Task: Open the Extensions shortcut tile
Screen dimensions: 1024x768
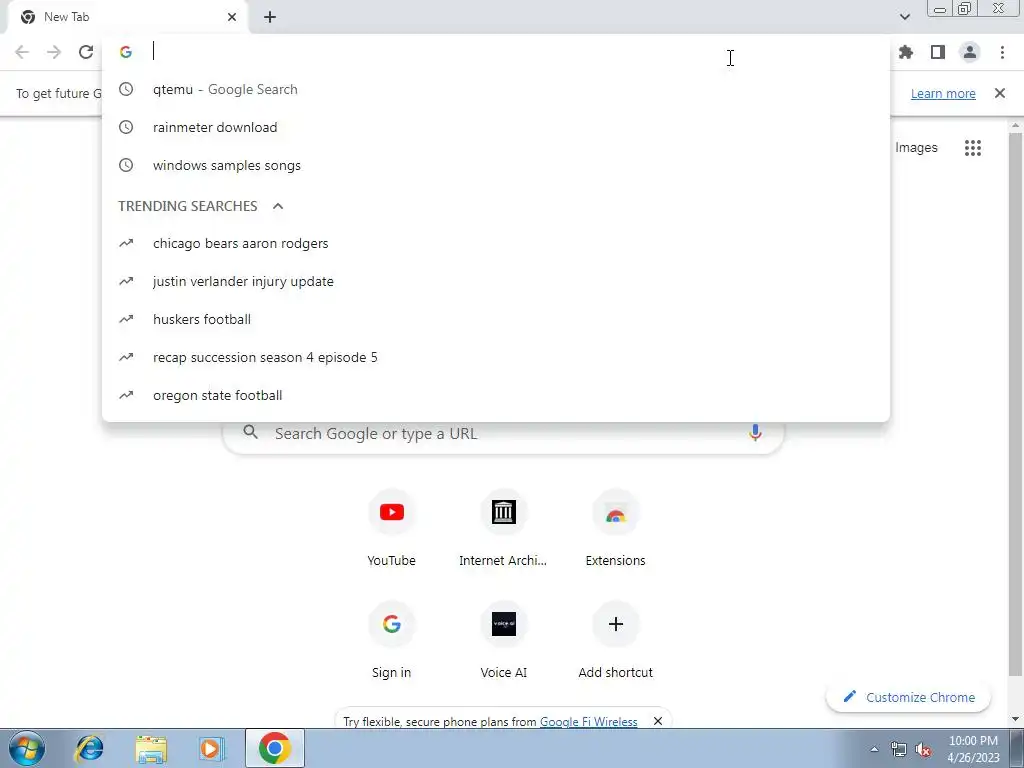Action: click(615, 529)
